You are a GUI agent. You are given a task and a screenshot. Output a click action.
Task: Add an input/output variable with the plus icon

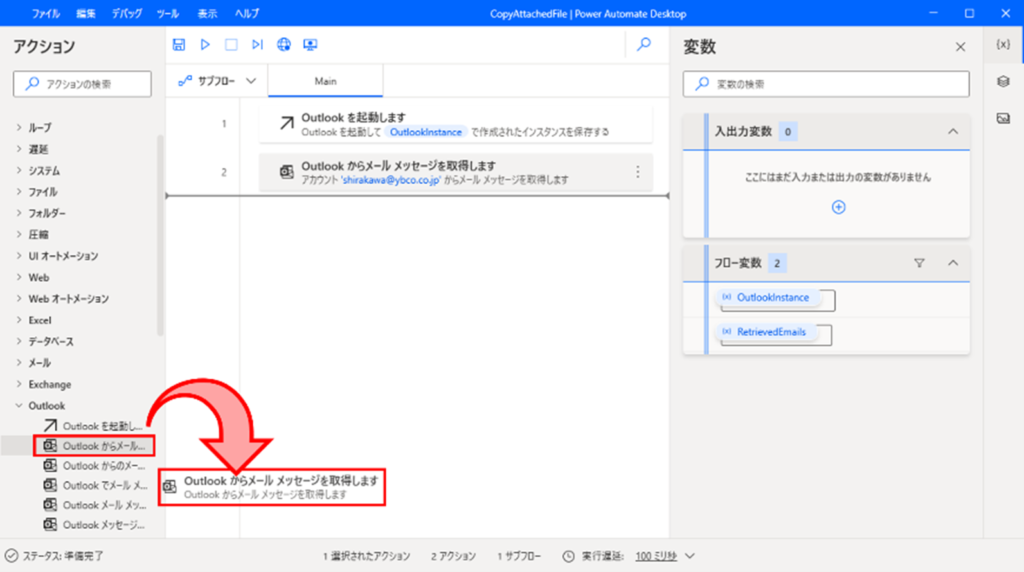[x=839, y=207]
